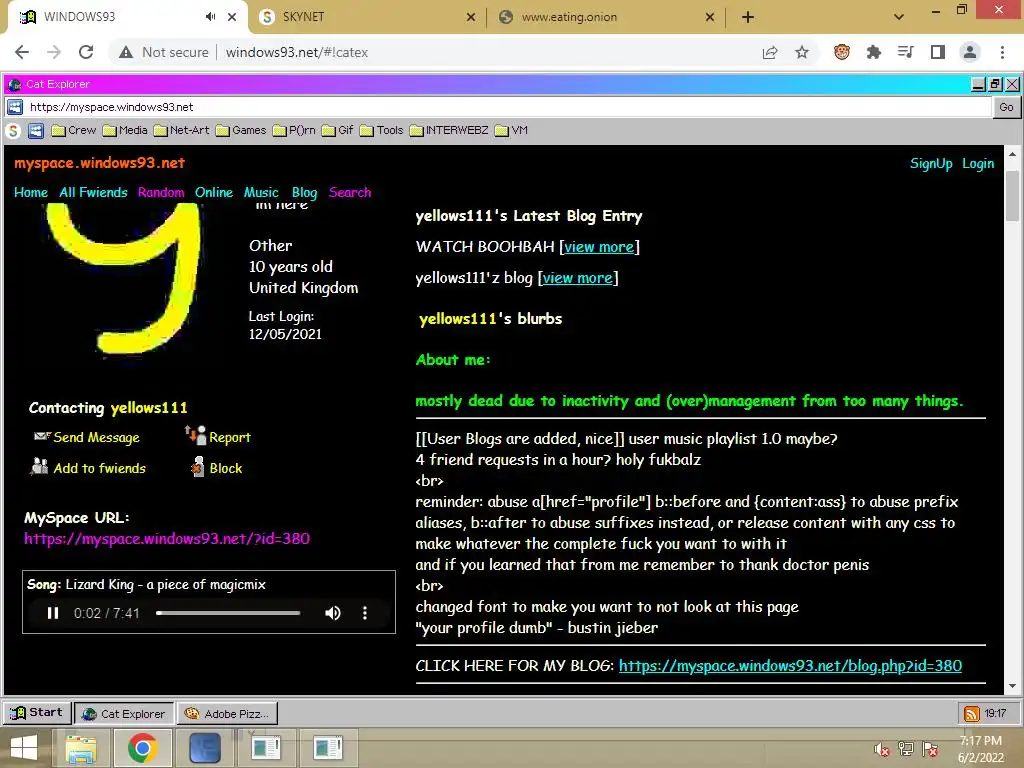The image size is (1024, 768).
Task: Click the S bookmark icon in Cat Explorer
Action: pyautogui.click(x=13, y=131)
